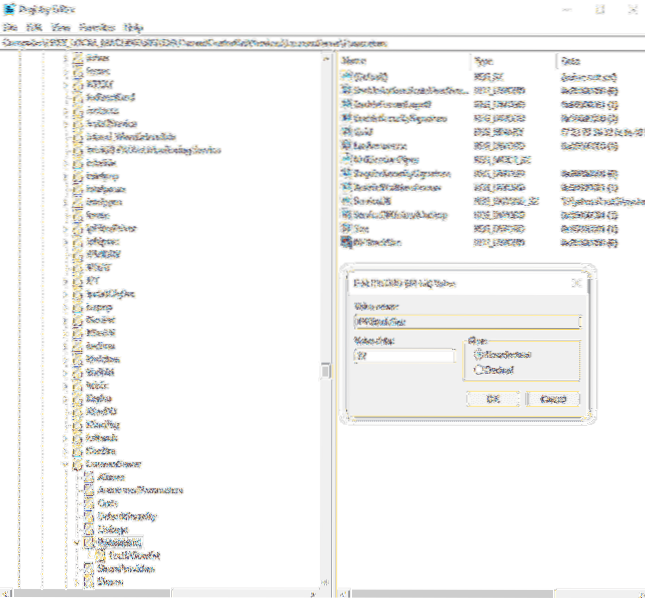Click the Guid binary value icon
645x598 pixels.
346,131
